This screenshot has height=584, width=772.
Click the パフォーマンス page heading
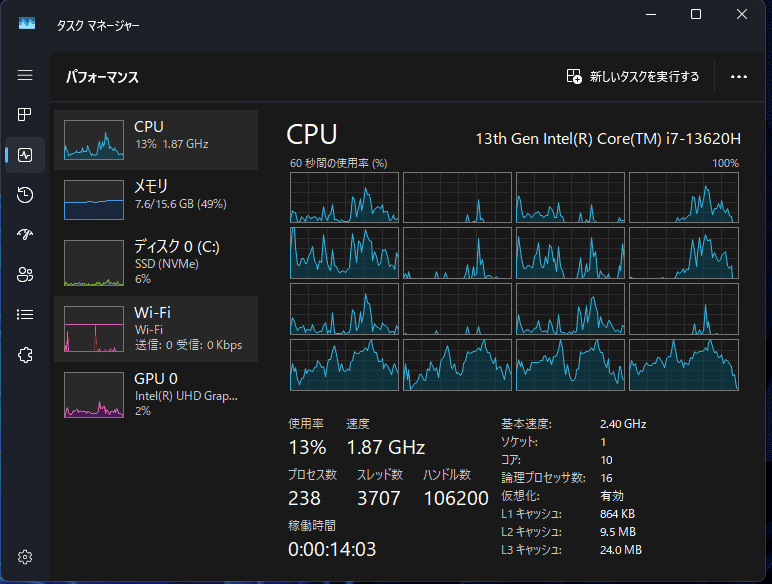click(x=102, y=77)
